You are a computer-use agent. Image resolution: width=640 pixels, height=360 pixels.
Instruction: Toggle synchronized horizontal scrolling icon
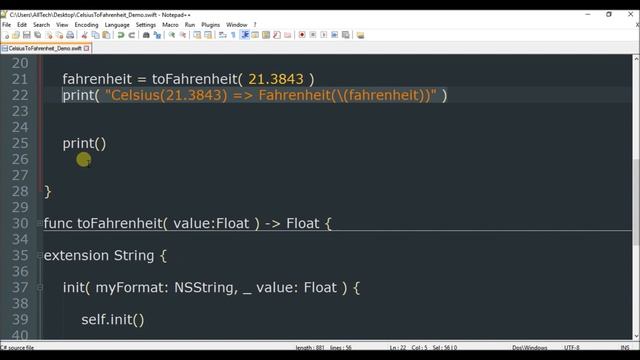[208, 35]
